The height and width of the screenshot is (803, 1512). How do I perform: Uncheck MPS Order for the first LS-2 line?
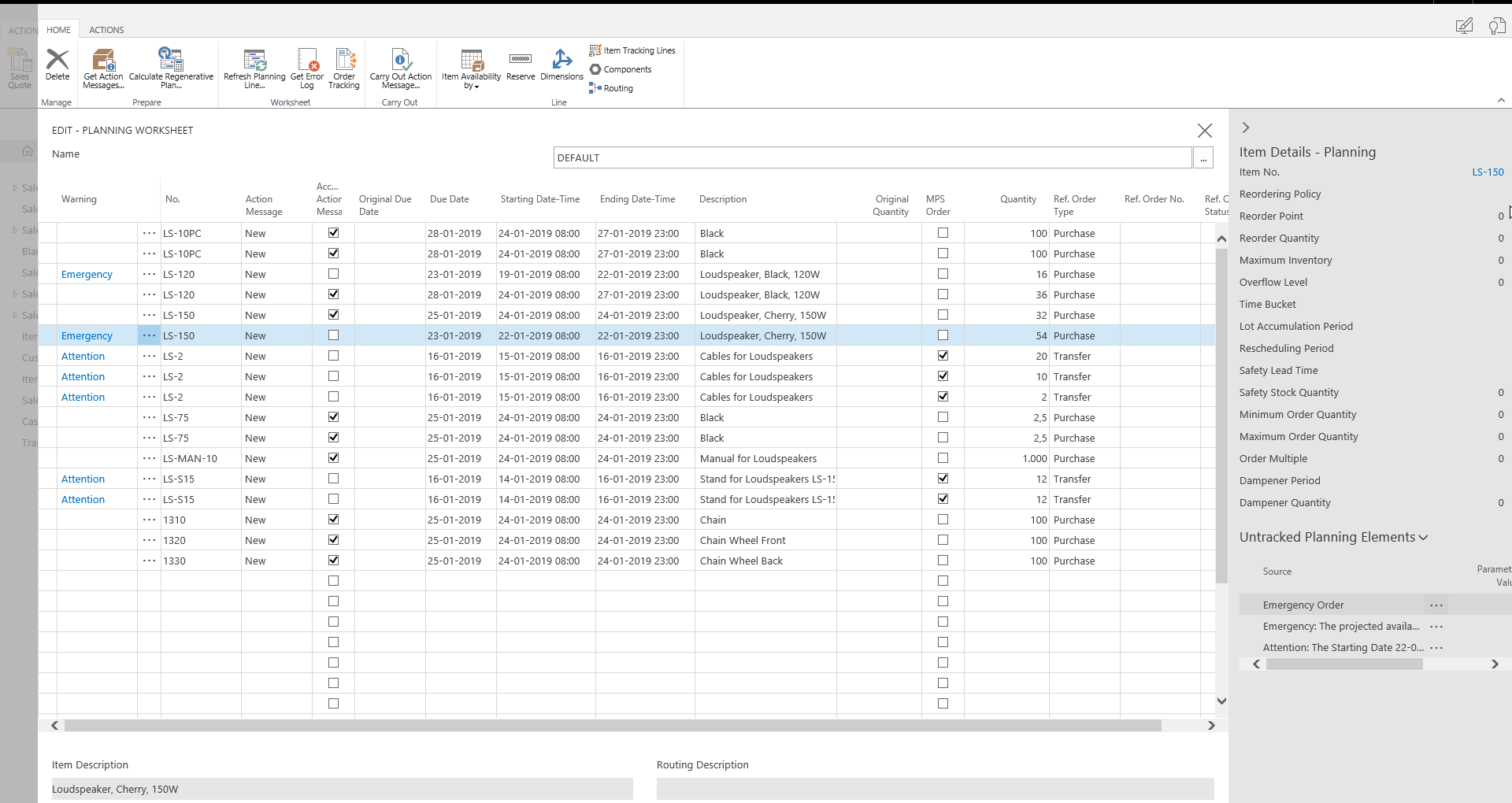[x=943, y=355]
